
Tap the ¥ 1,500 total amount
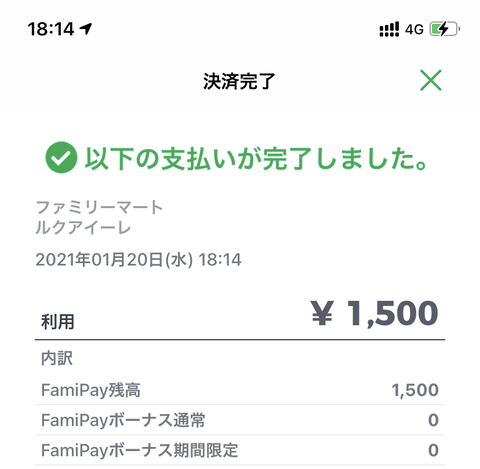(374, 313)
